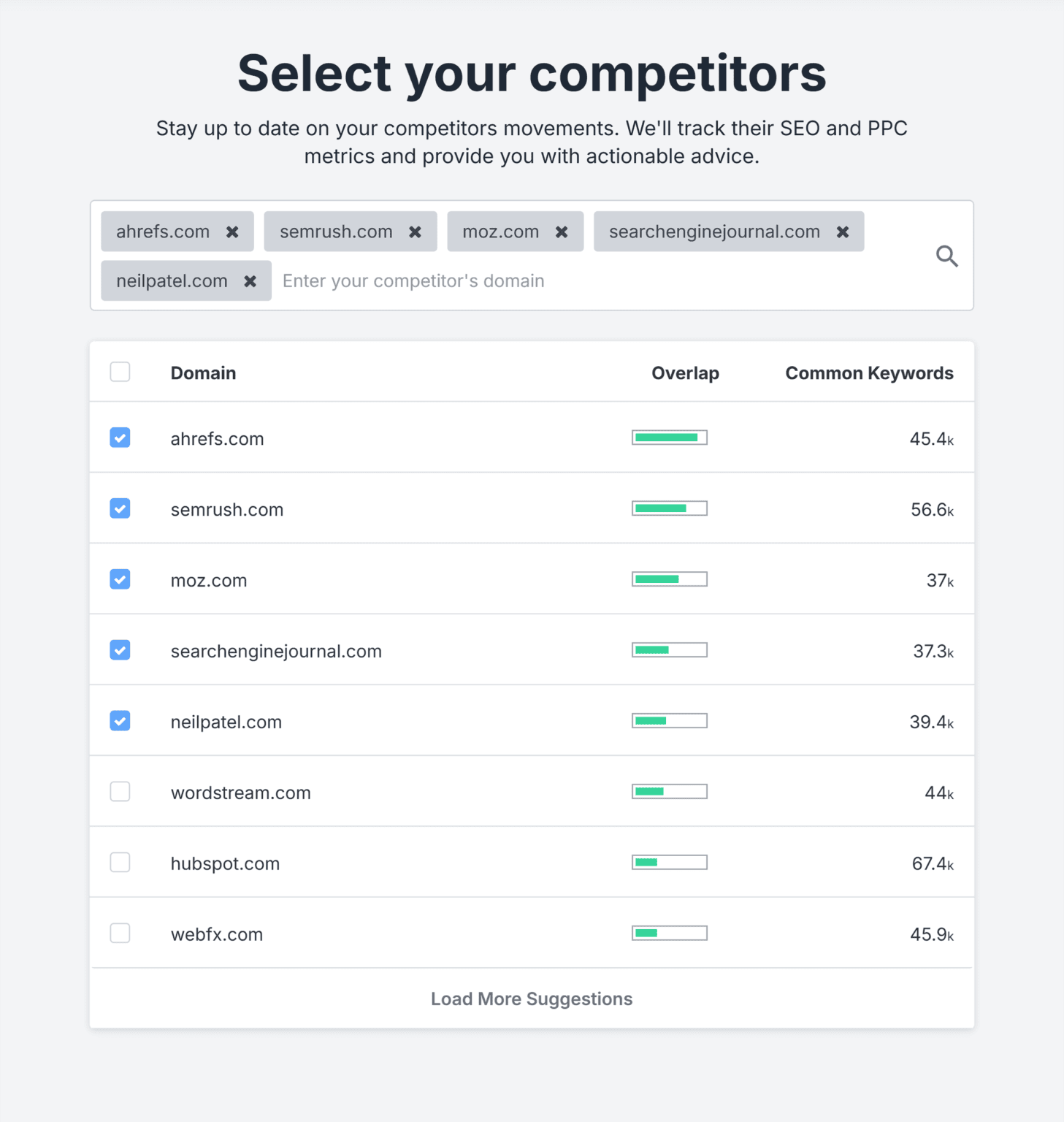Remove the ahrefs.com competitor tag
Screen dimensions: 1064x1122
(232, 232)
